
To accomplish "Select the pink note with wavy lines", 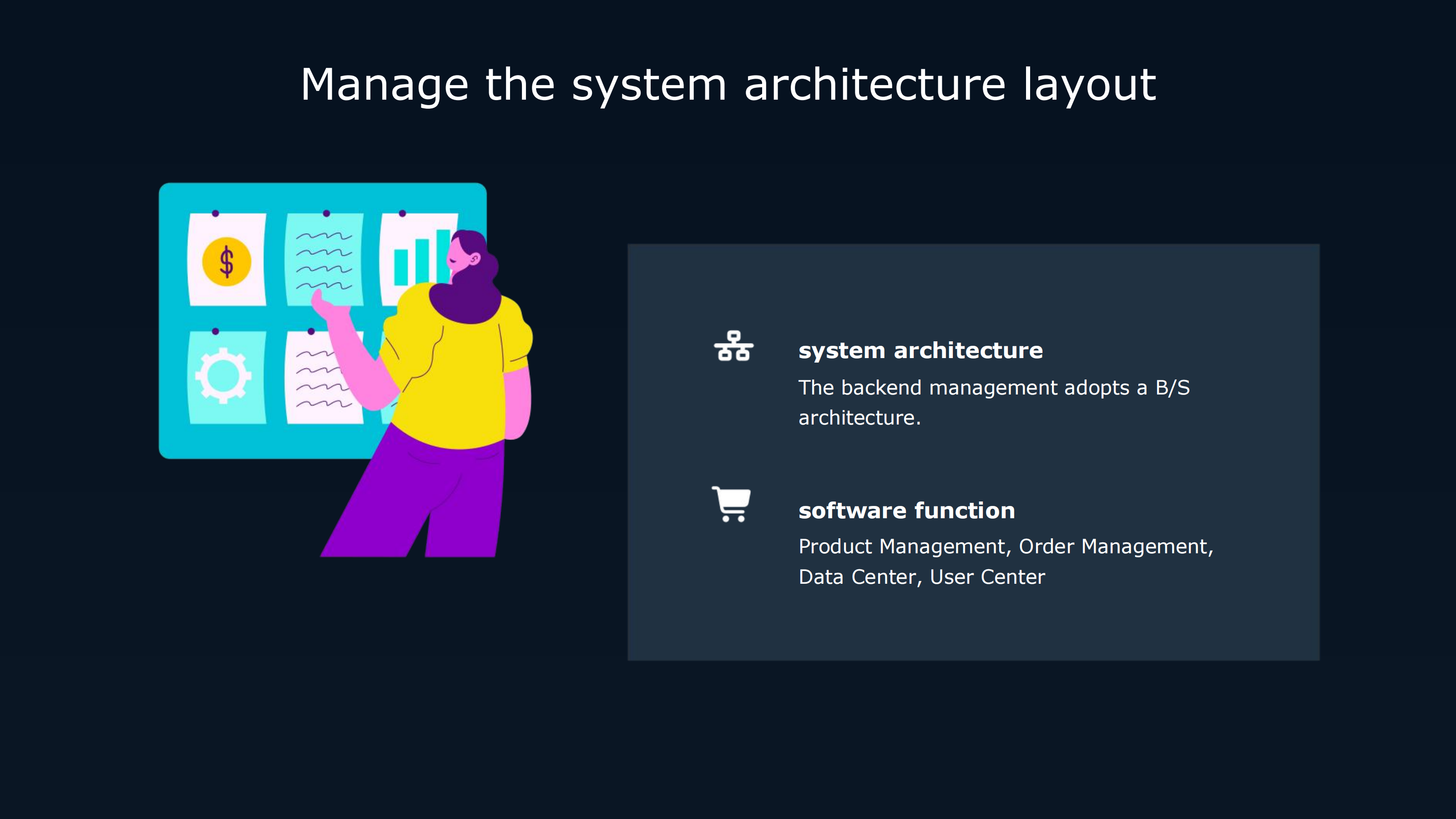I will pos(313,379).
